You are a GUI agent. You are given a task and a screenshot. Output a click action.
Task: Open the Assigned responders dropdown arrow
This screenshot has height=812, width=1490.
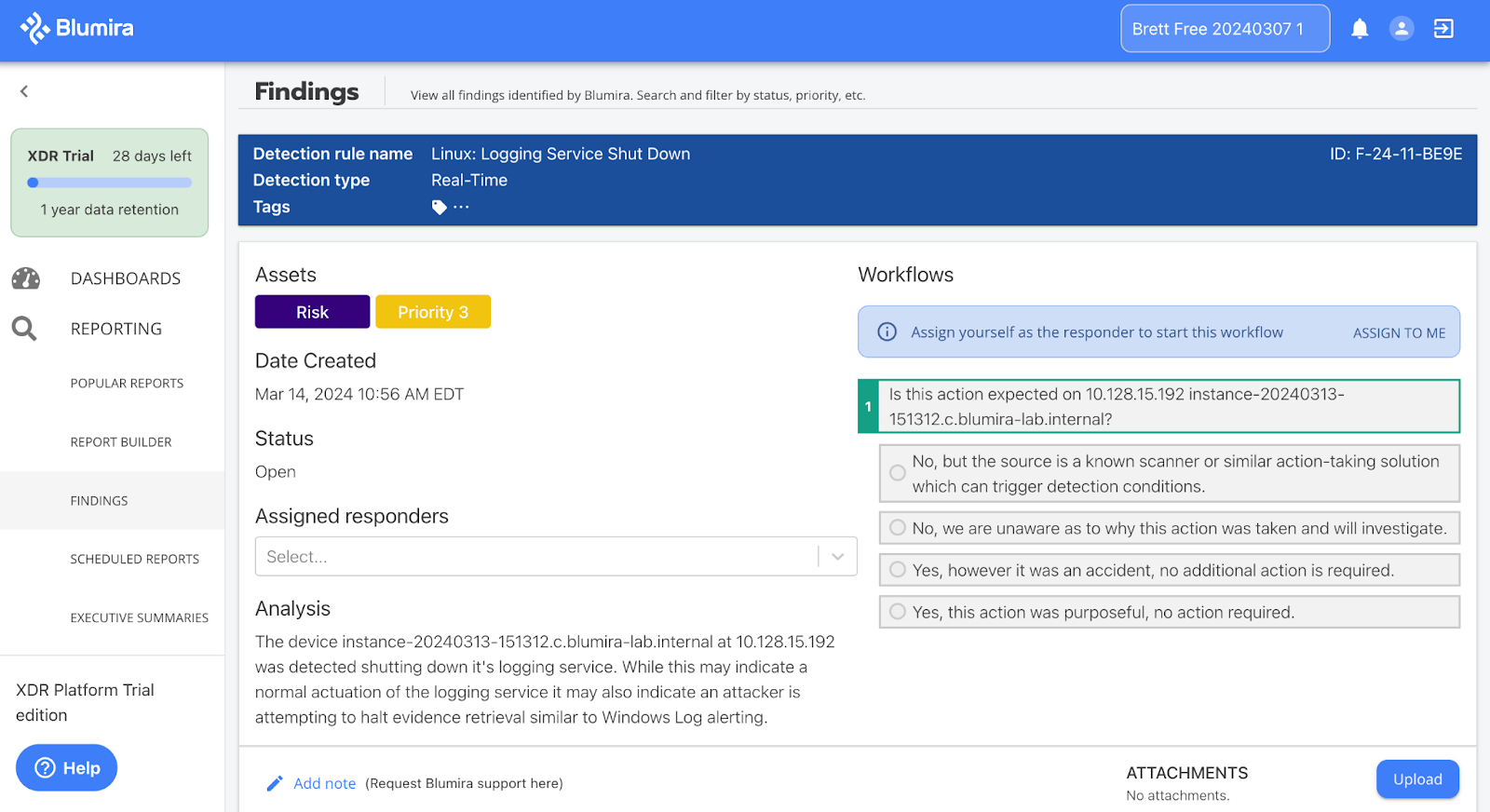tap(838, 556)
